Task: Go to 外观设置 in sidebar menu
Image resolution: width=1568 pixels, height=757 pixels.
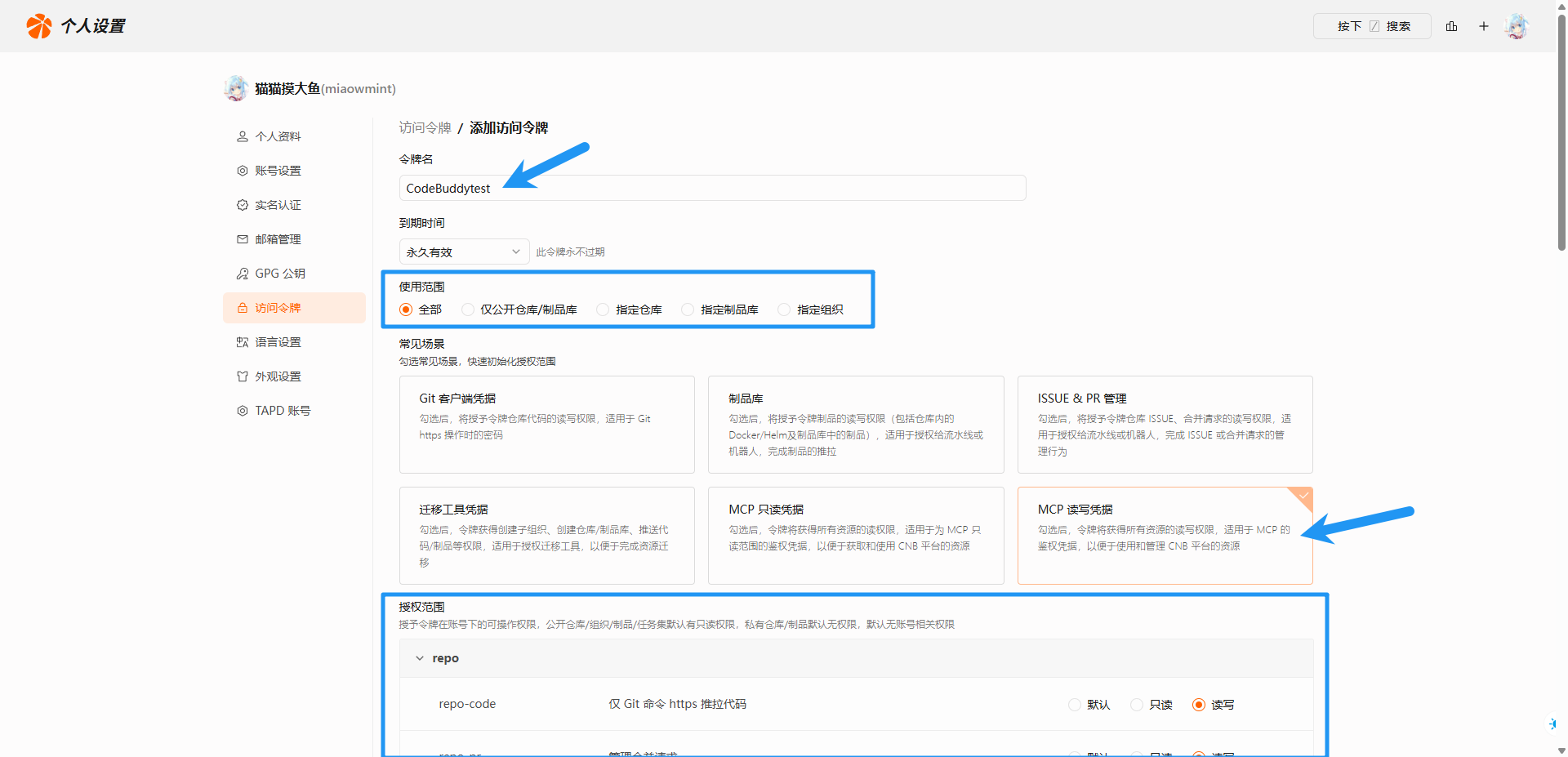Action: click(x=278, y=376)
